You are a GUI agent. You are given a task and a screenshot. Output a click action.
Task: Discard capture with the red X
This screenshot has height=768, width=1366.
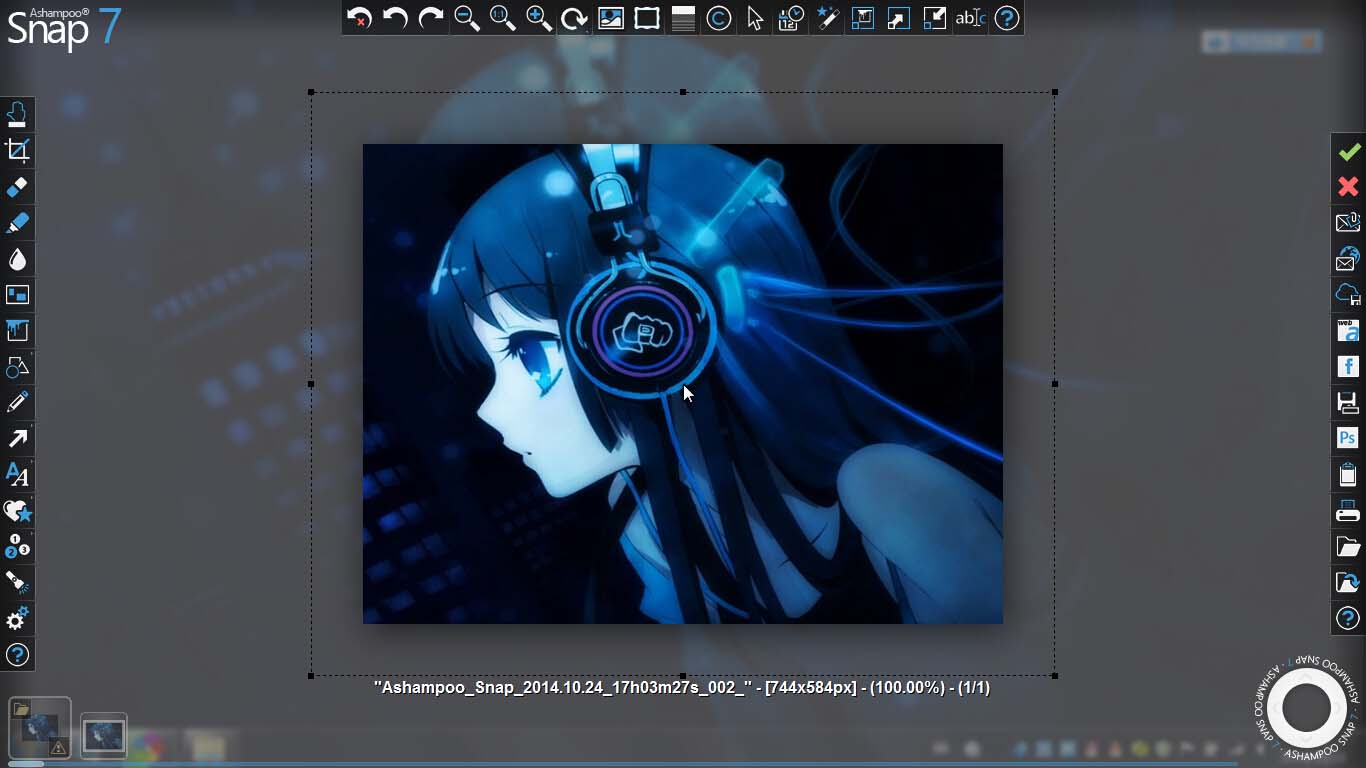tap(1348, 187)
